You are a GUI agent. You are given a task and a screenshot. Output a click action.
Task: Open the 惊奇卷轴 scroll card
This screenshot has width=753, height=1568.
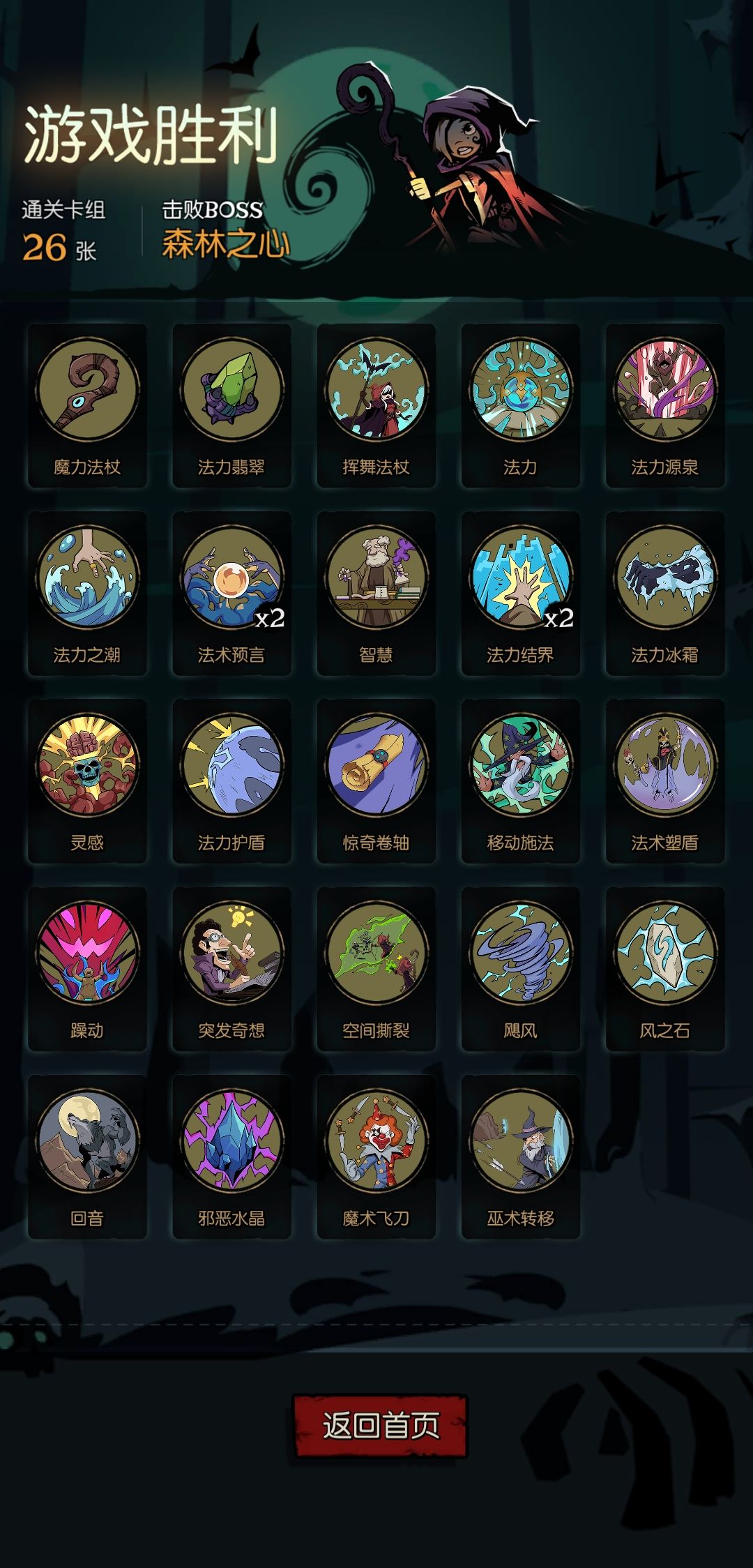coord(376,781)
